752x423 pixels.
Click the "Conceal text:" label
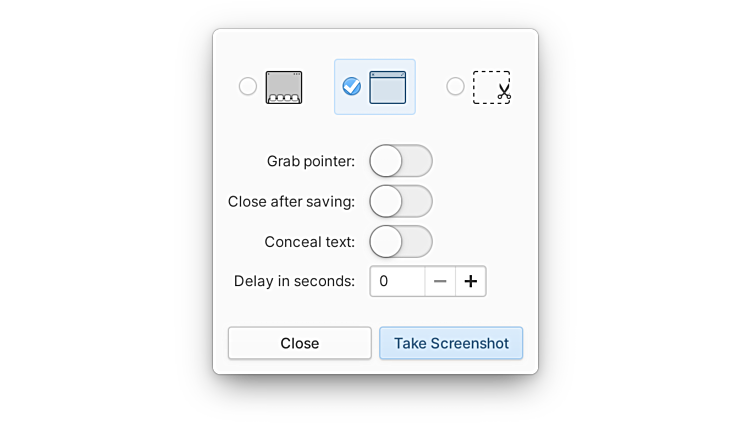click(309, 241)
